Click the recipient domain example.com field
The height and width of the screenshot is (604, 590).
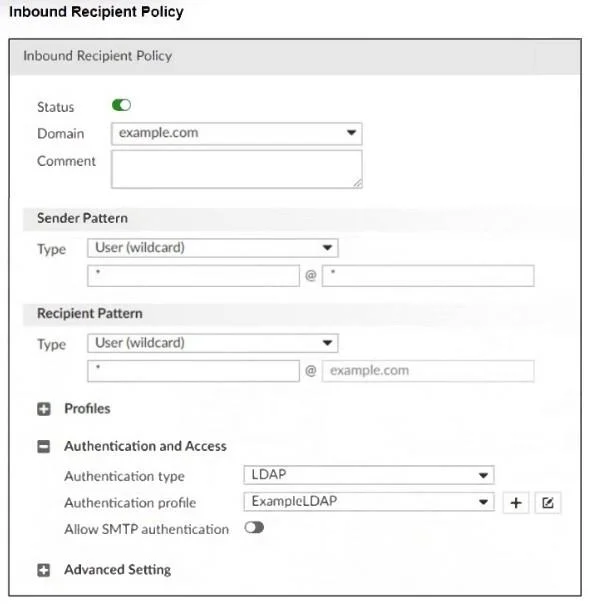[428, 371]
